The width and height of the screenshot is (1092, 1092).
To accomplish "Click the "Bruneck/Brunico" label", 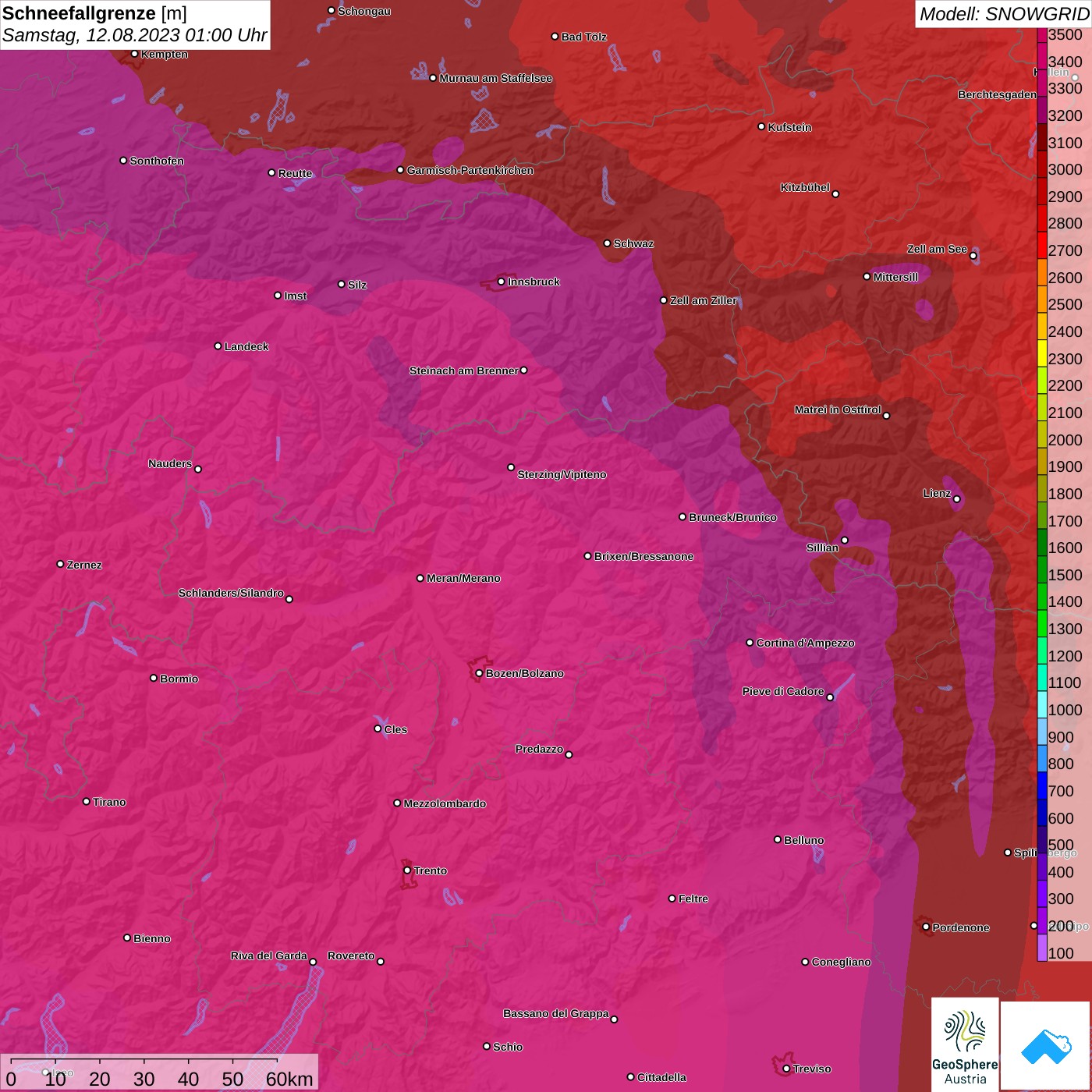I will point(732,517).
